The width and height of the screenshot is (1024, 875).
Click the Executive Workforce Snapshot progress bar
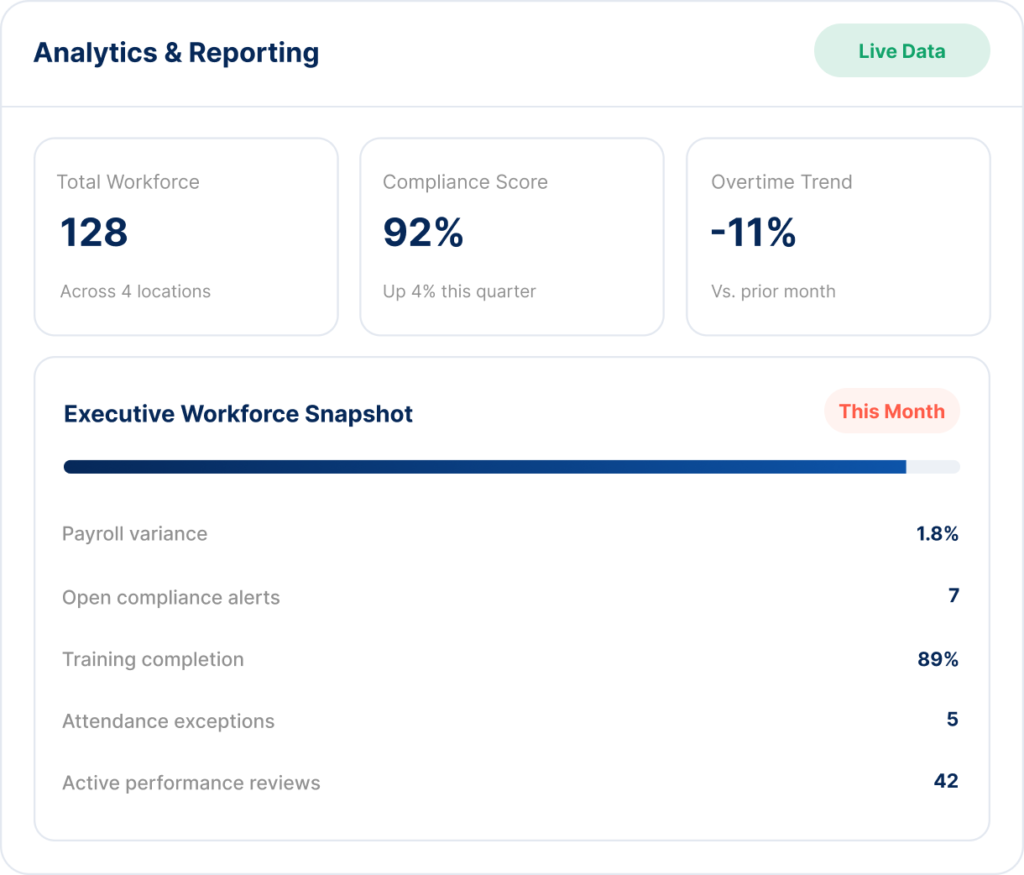click(x=512, y=466)
